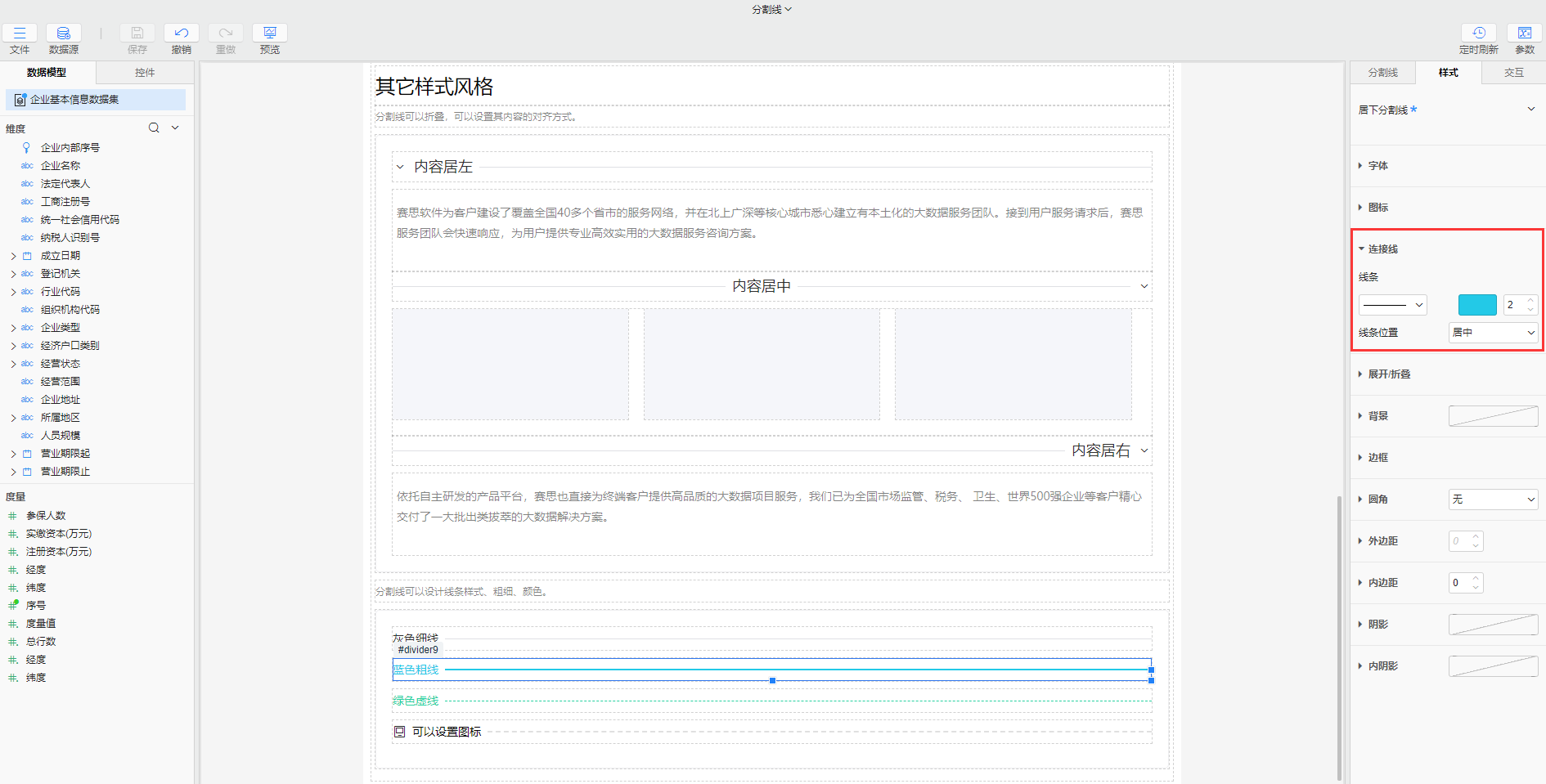
Task: Click the 重做 (redo) icon
Action: click(x=225, y=33)
